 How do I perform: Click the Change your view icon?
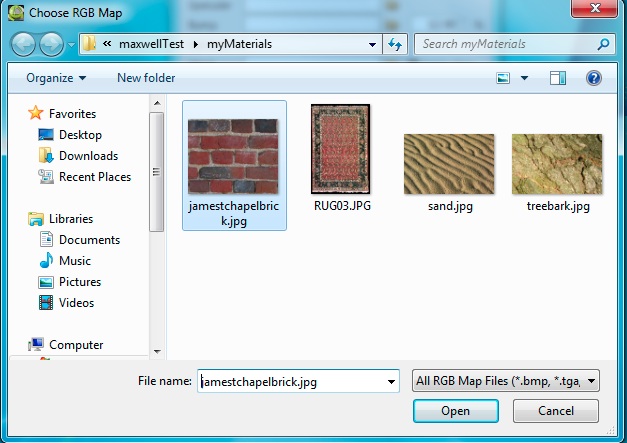[503, 78]
